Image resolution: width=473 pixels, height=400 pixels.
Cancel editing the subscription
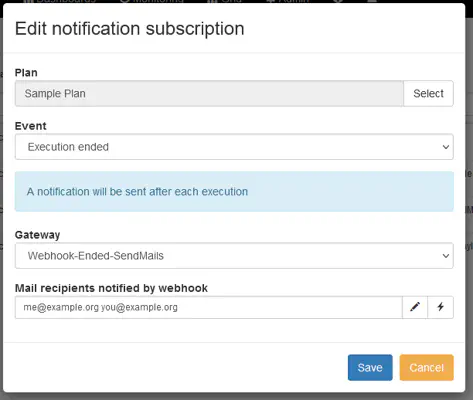tap(427, 367)
